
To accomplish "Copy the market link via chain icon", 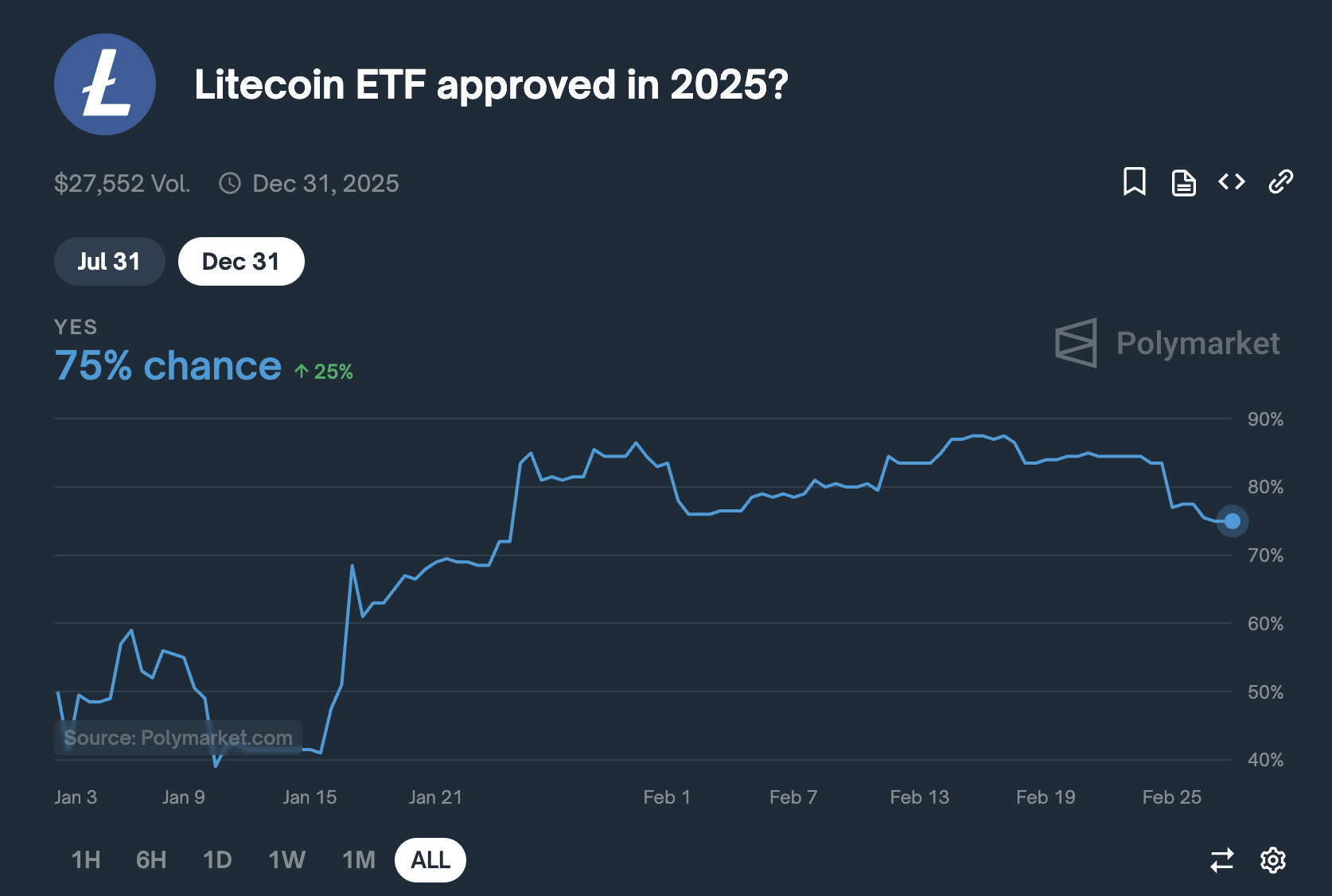I will point(1280,182).
